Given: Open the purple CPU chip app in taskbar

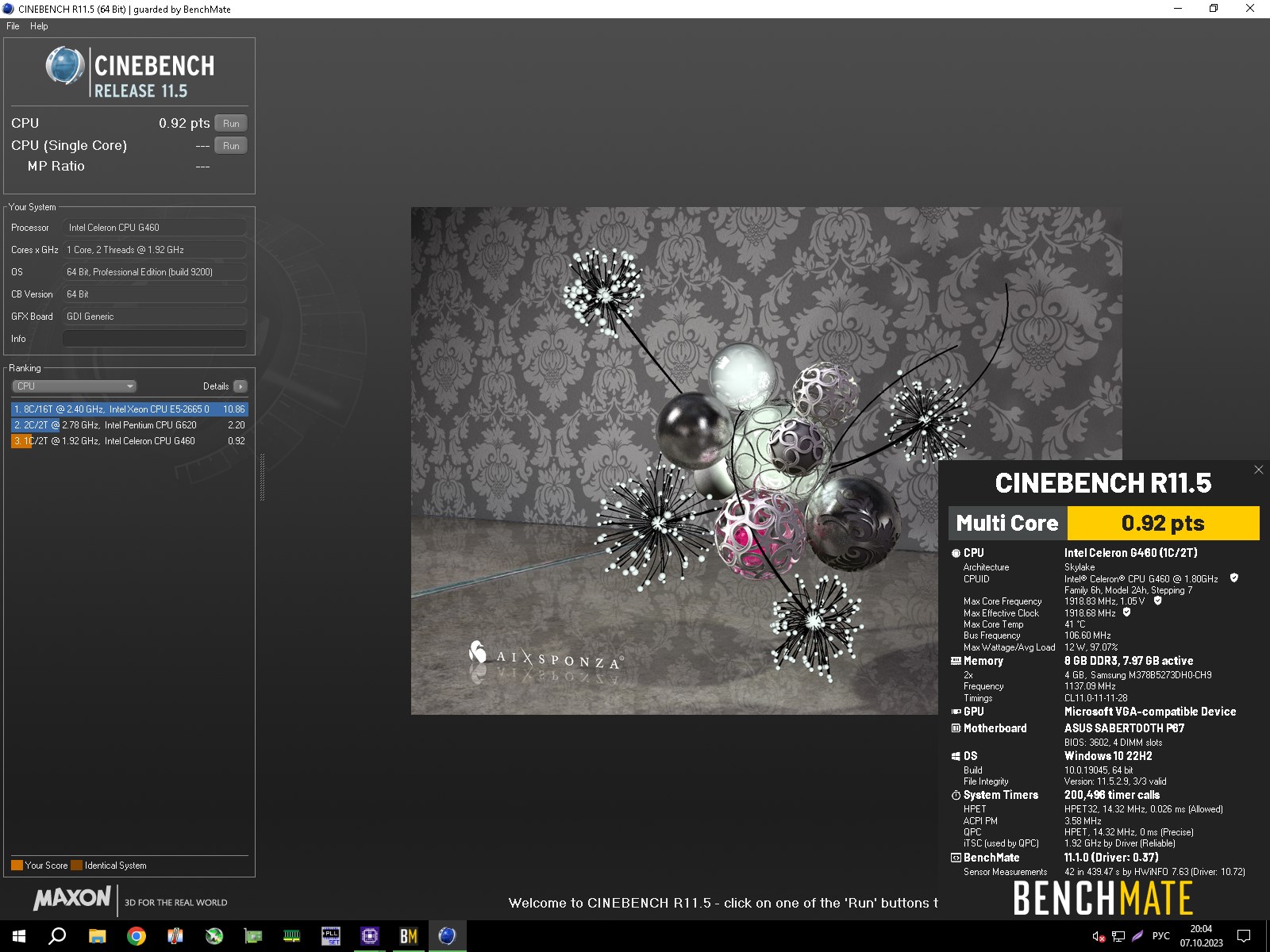Looking at the screenshot, I should 369,936.
